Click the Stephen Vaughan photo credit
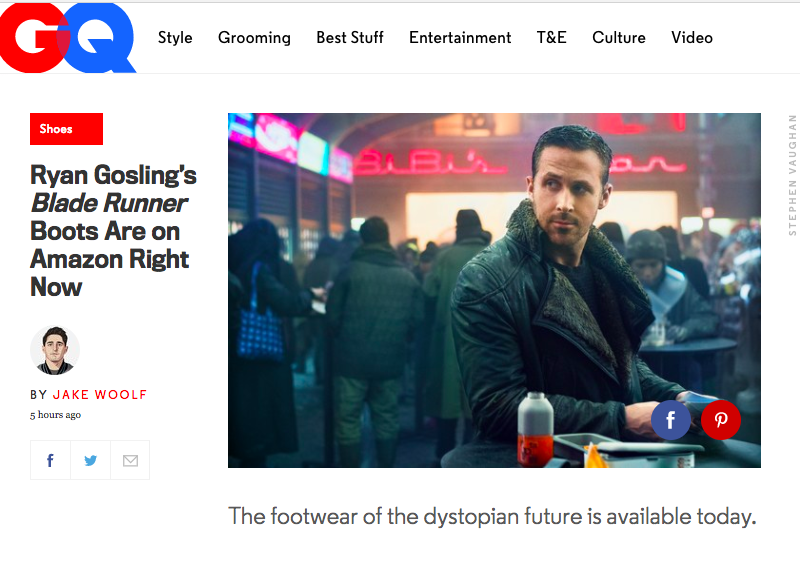Image resolution: width=800 pixels, height=569 pixels. (x=792, y=175)
